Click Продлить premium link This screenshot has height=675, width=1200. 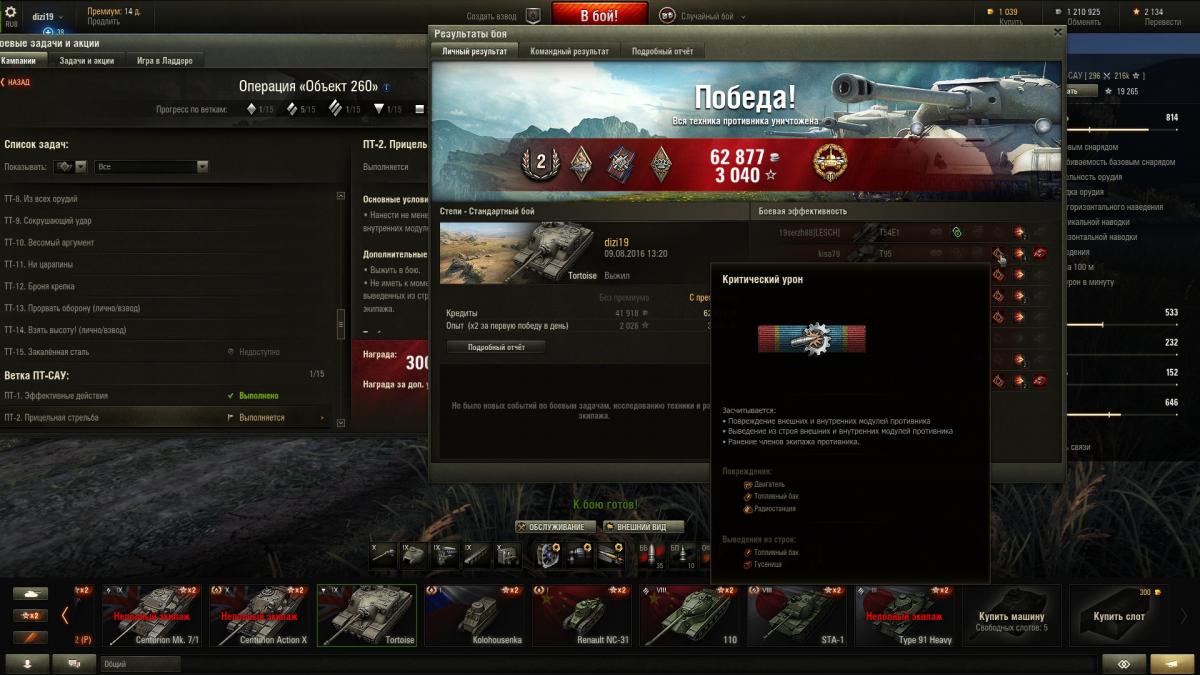tap(104, 22)
